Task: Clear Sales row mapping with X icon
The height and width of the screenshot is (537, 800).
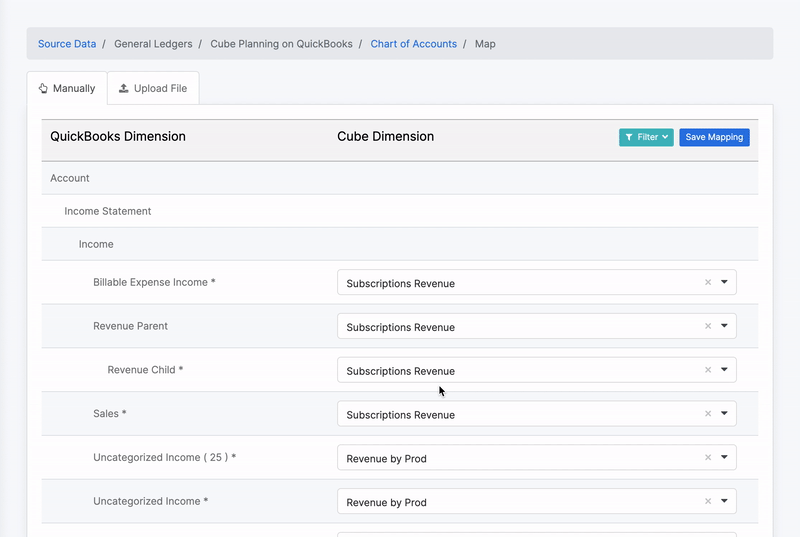Action: [x=708, y=414]
